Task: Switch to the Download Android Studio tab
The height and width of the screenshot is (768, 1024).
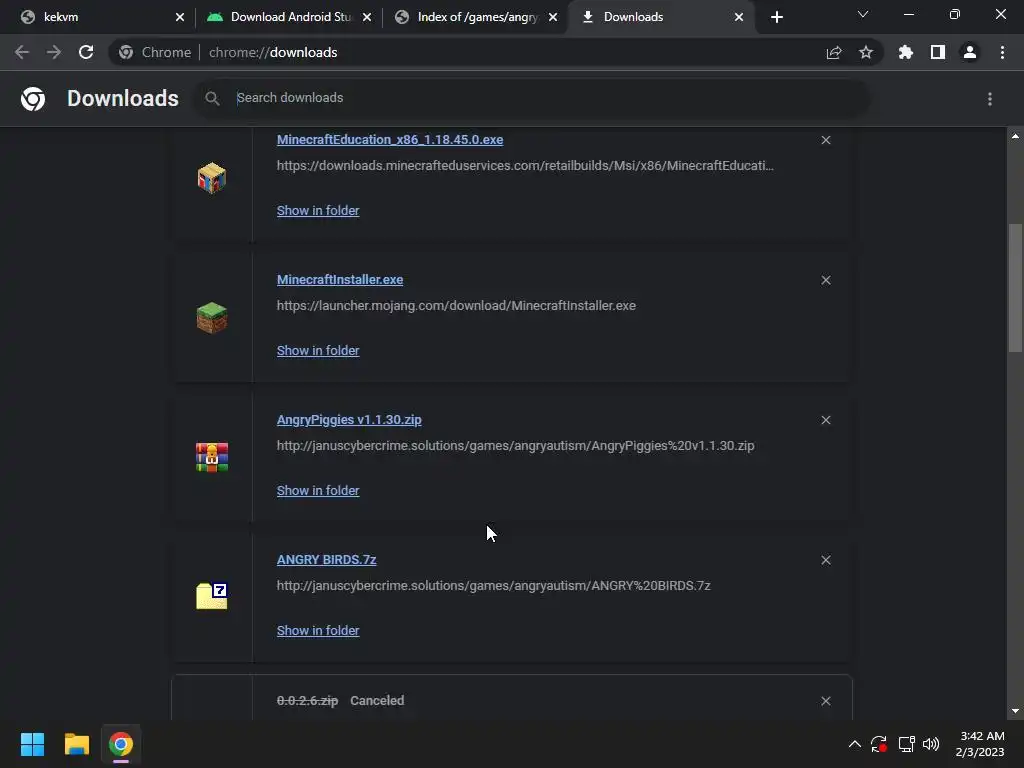Action: (x=289, y=17)
